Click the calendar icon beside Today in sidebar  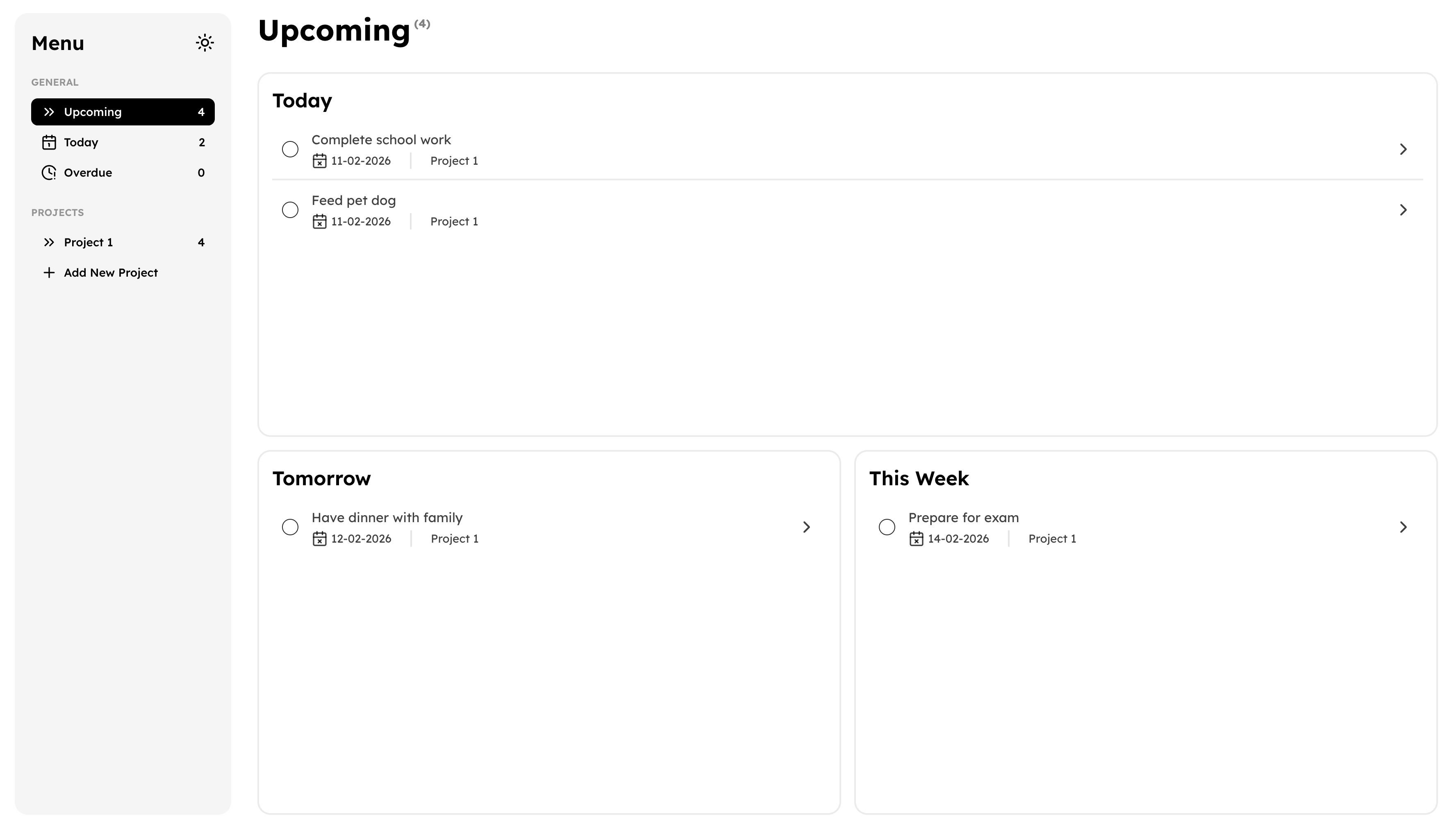[x=49, y=142]
